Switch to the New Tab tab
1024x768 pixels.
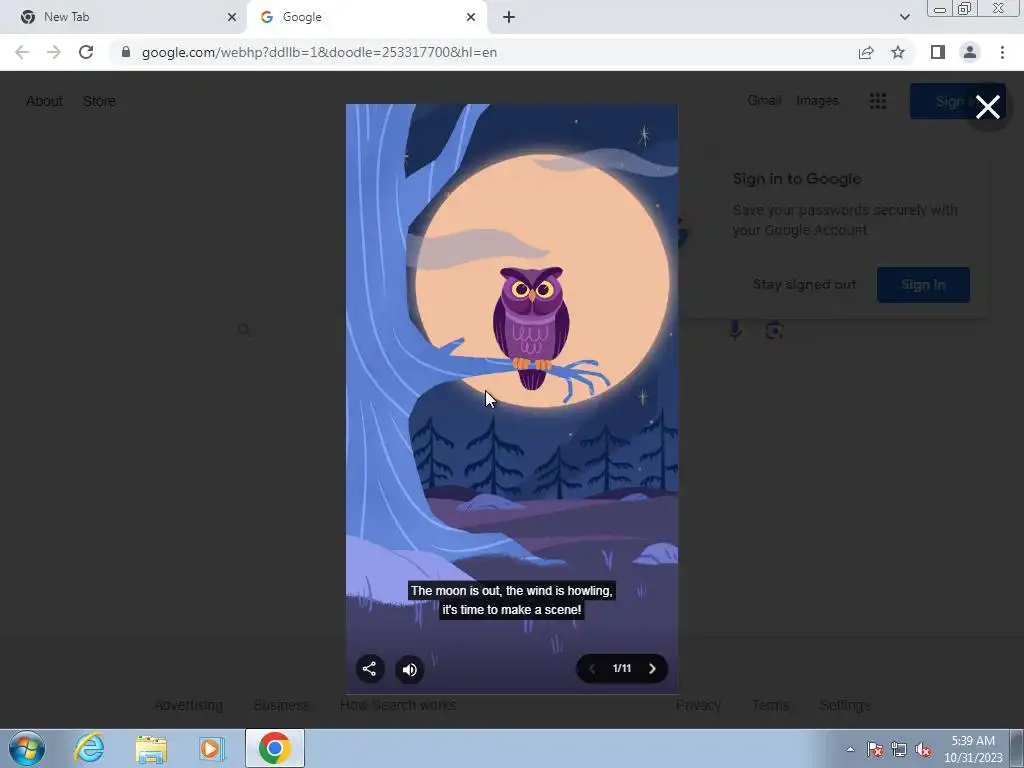tap(124, 17)
